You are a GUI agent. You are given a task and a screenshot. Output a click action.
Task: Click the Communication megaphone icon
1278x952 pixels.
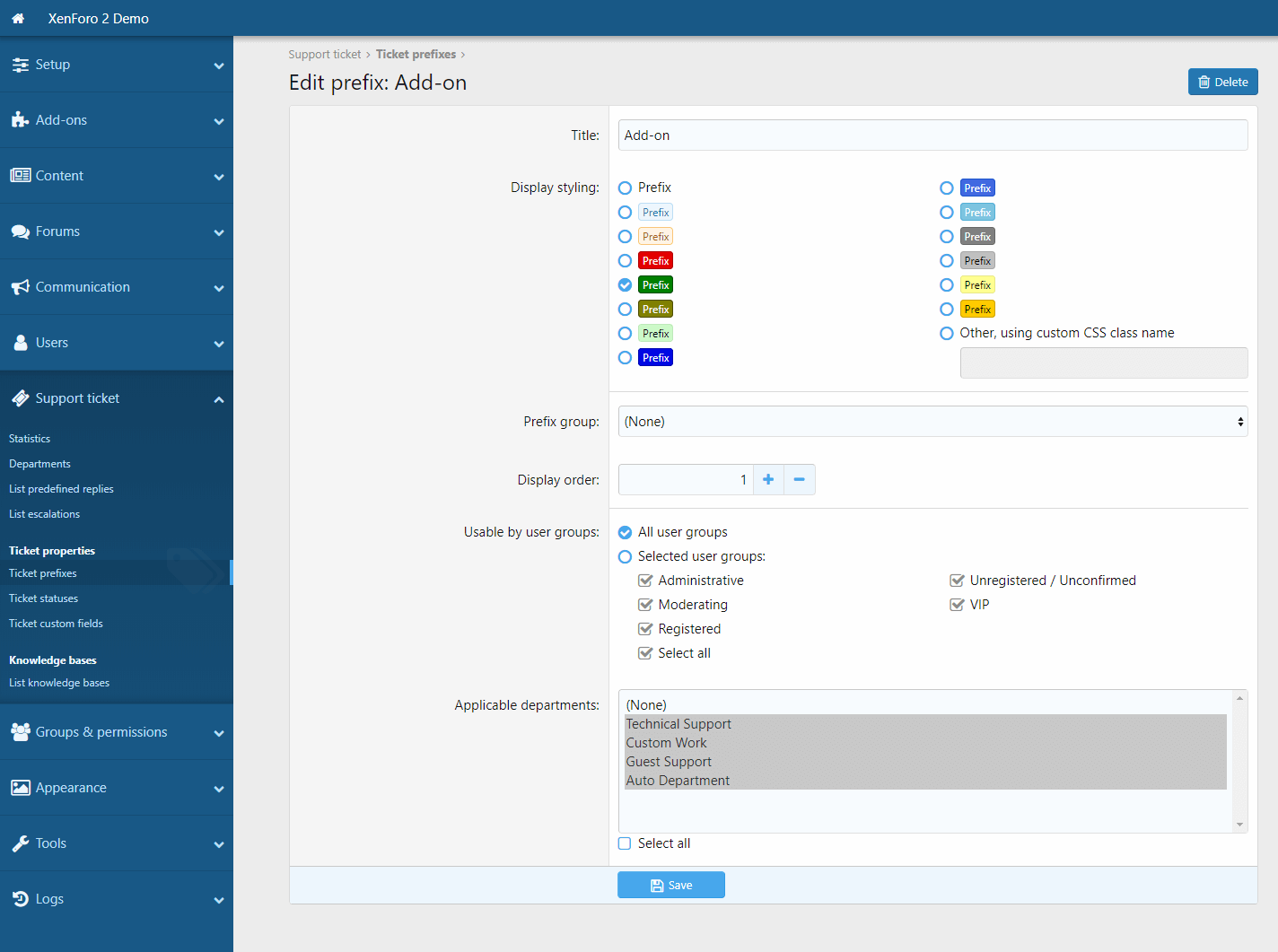pyautogui.click(x=20, y=287)
